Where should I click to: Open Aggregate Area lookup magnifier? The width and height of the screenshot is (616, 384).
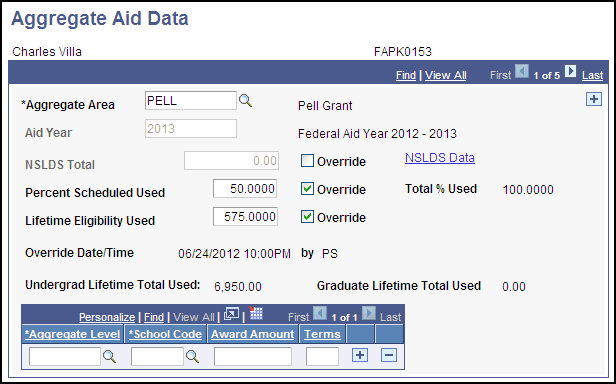245,101
